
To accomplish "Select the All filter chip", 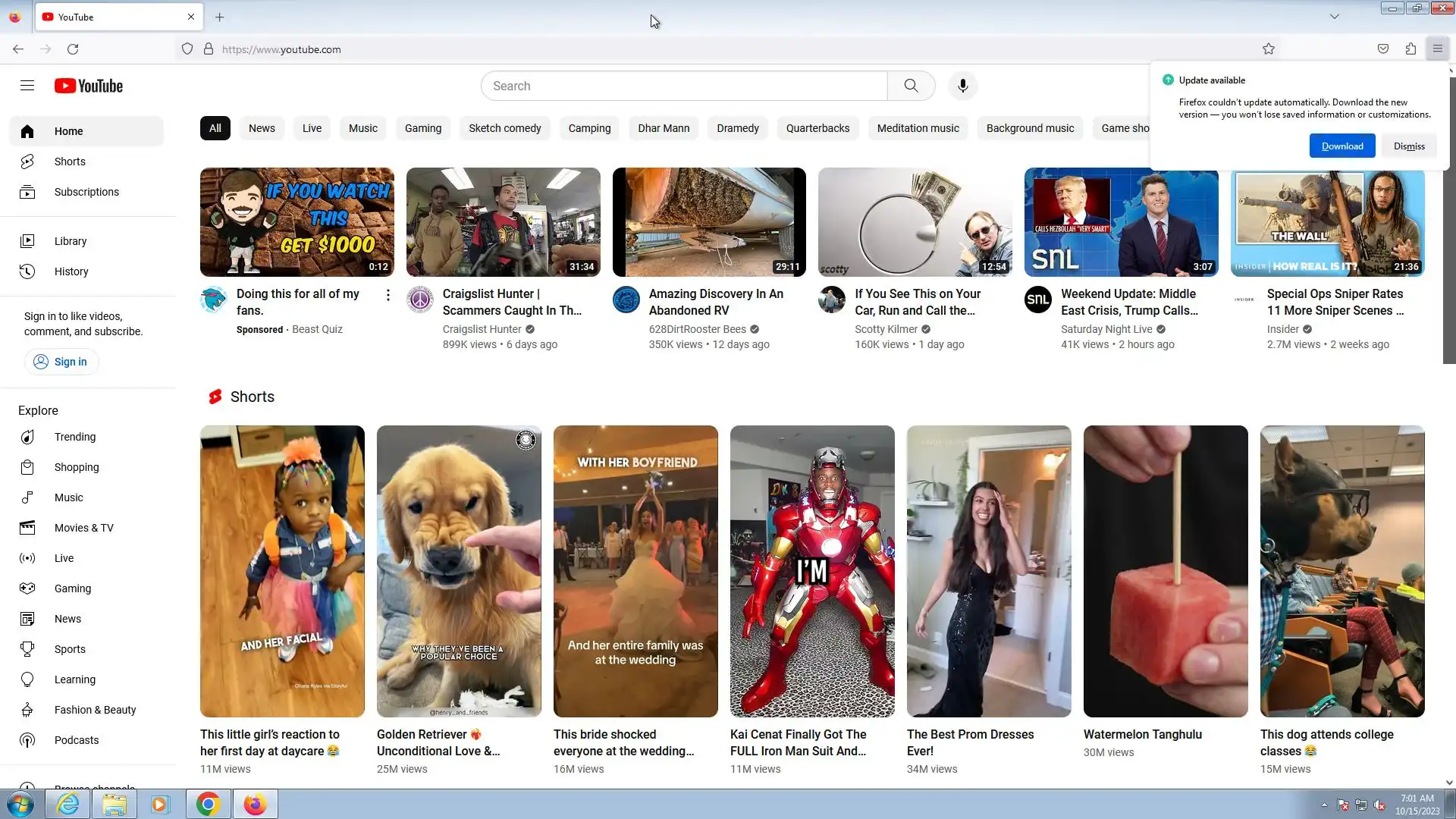I will [215, 128].
